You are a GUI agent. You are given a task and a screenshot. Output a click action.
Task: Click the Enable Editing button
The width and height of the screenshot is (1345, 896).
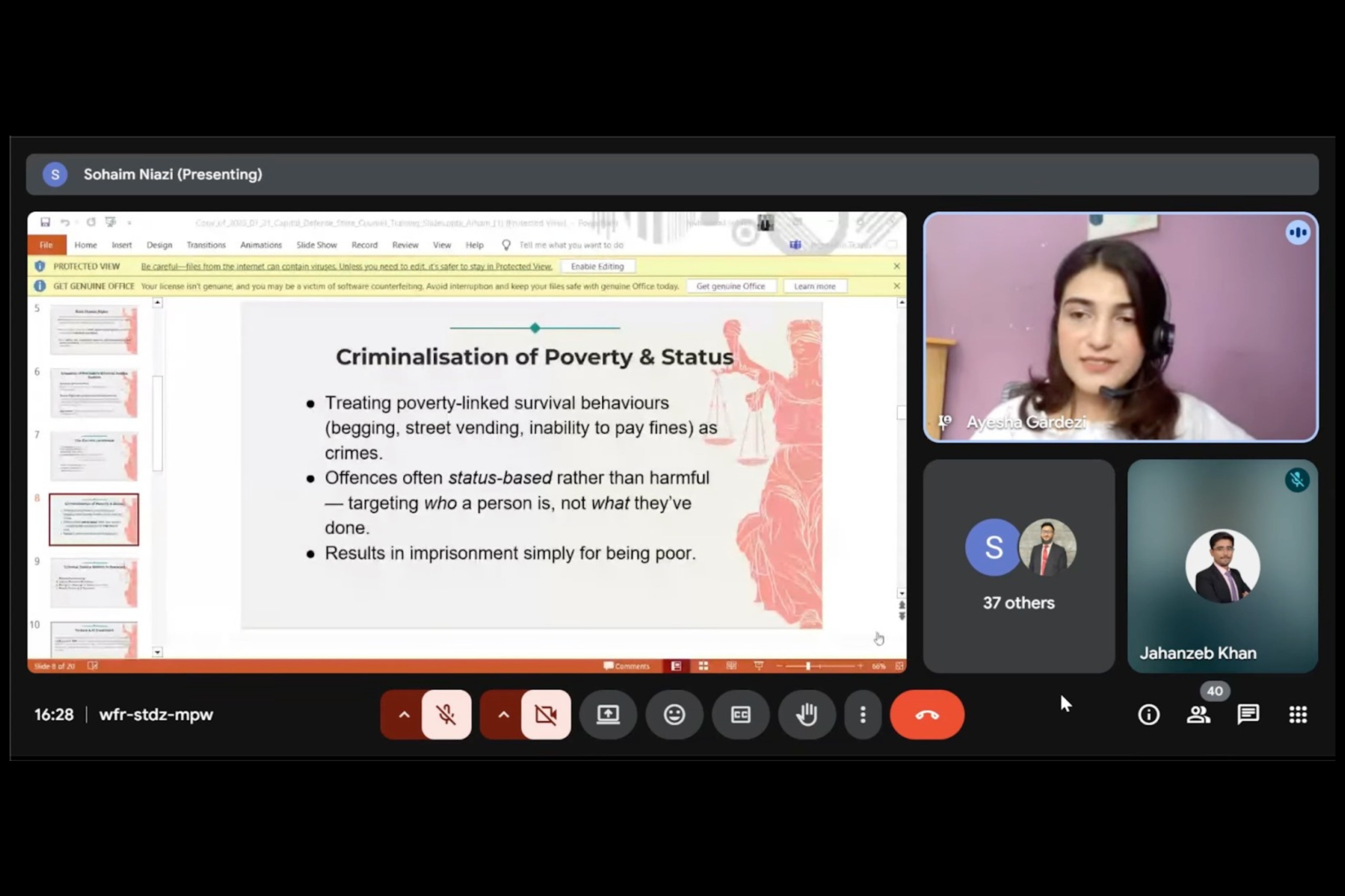click(597, 266)
